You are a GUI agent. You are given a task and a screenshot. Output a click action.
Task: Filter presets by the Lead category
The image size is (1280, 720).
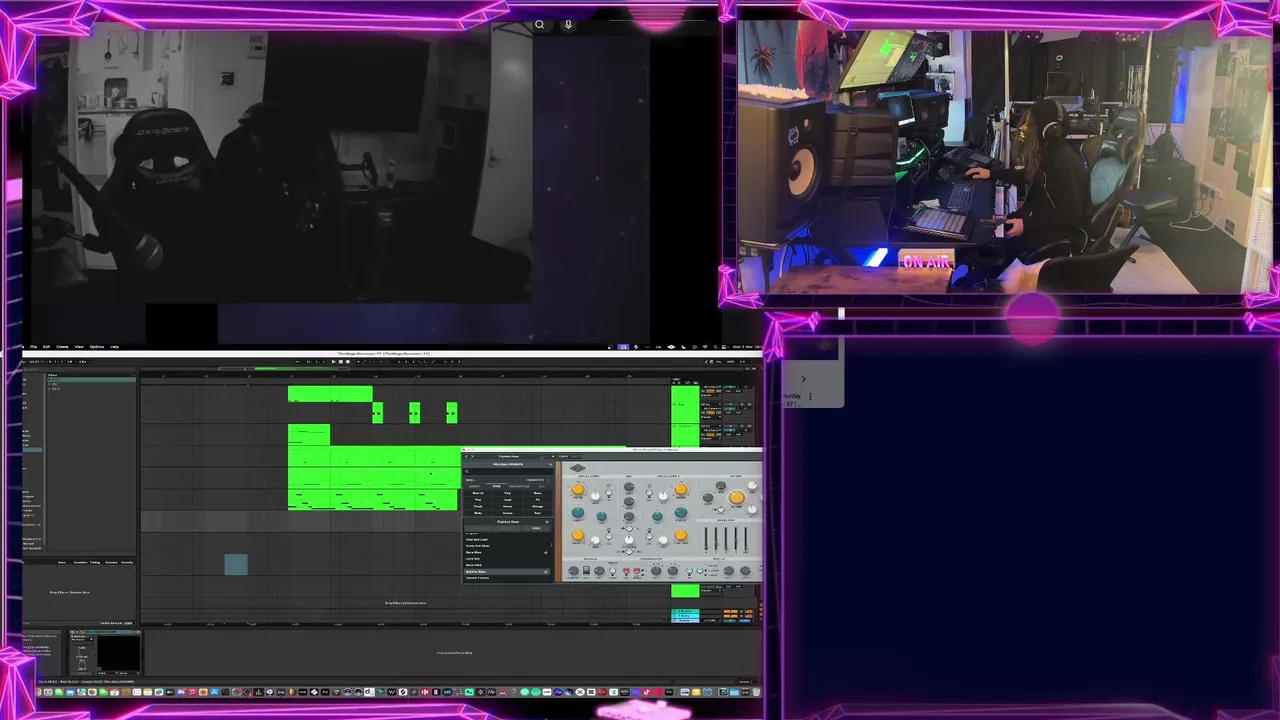(507, 500)
